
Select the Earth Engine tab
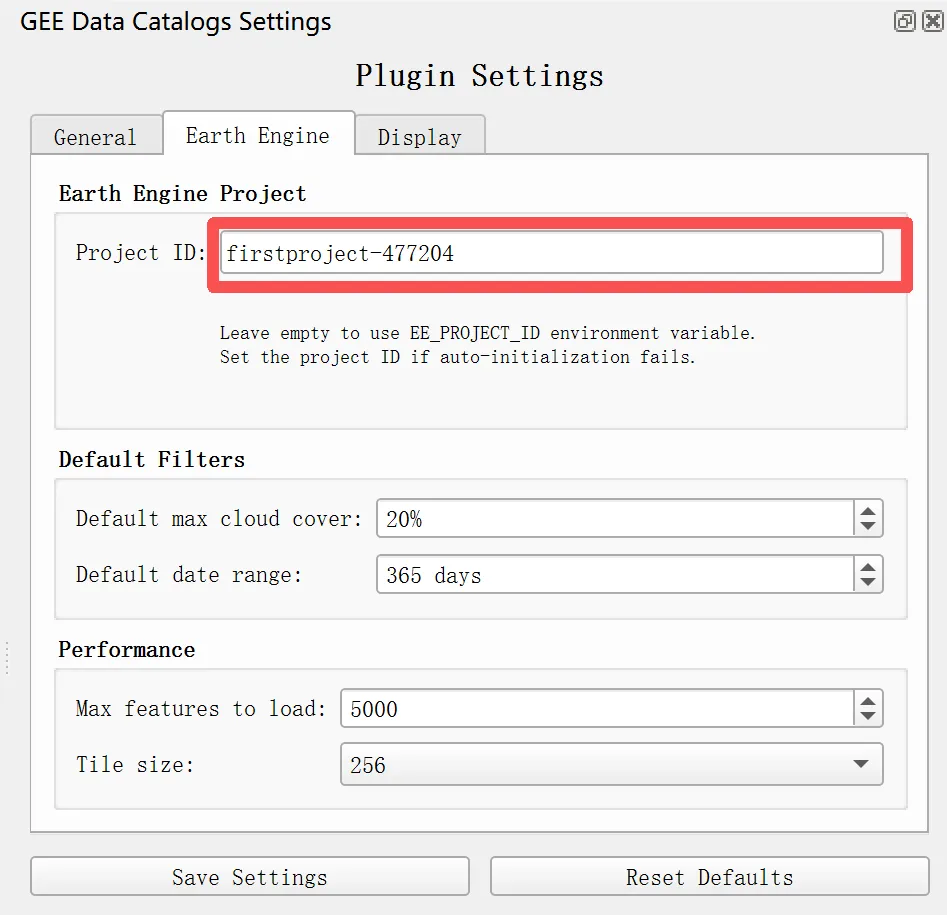[258, 135]
